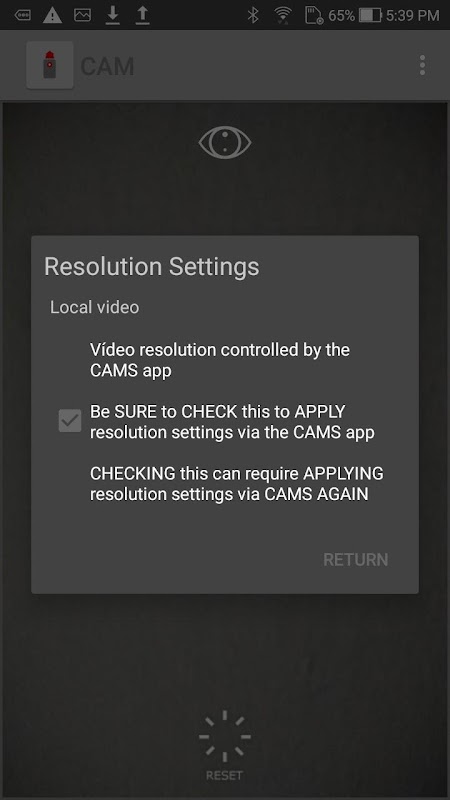Tap the picture notification icon
Viewport: 450px width, 800px height.
[82, 15]
